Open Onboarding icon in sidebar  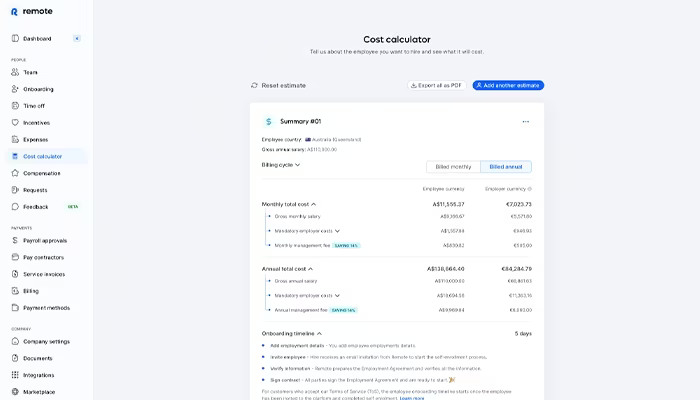pos(15,89)
